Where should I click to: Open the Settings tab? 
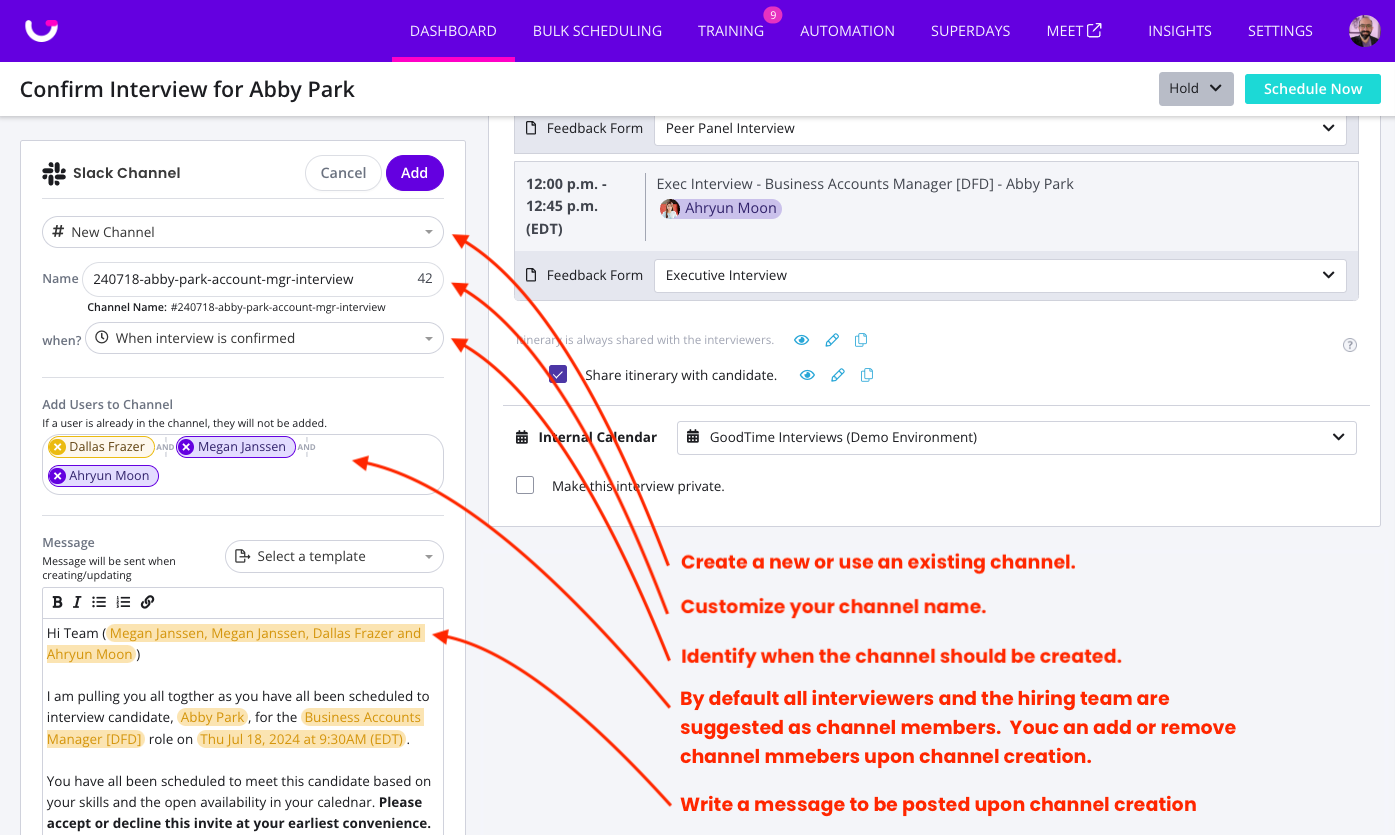pyautogui.click(x=1280, y=31)
